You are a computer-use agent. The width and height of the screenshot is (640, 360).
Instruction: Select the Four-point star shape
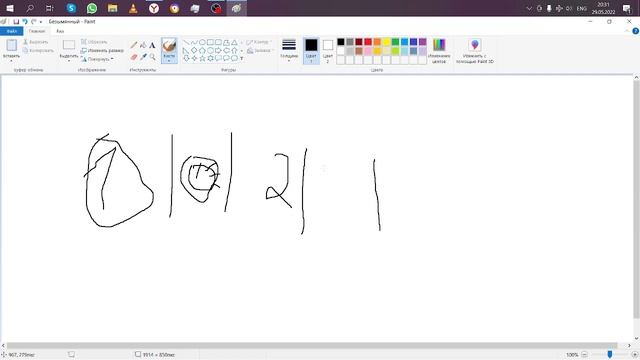coord(194,58)
